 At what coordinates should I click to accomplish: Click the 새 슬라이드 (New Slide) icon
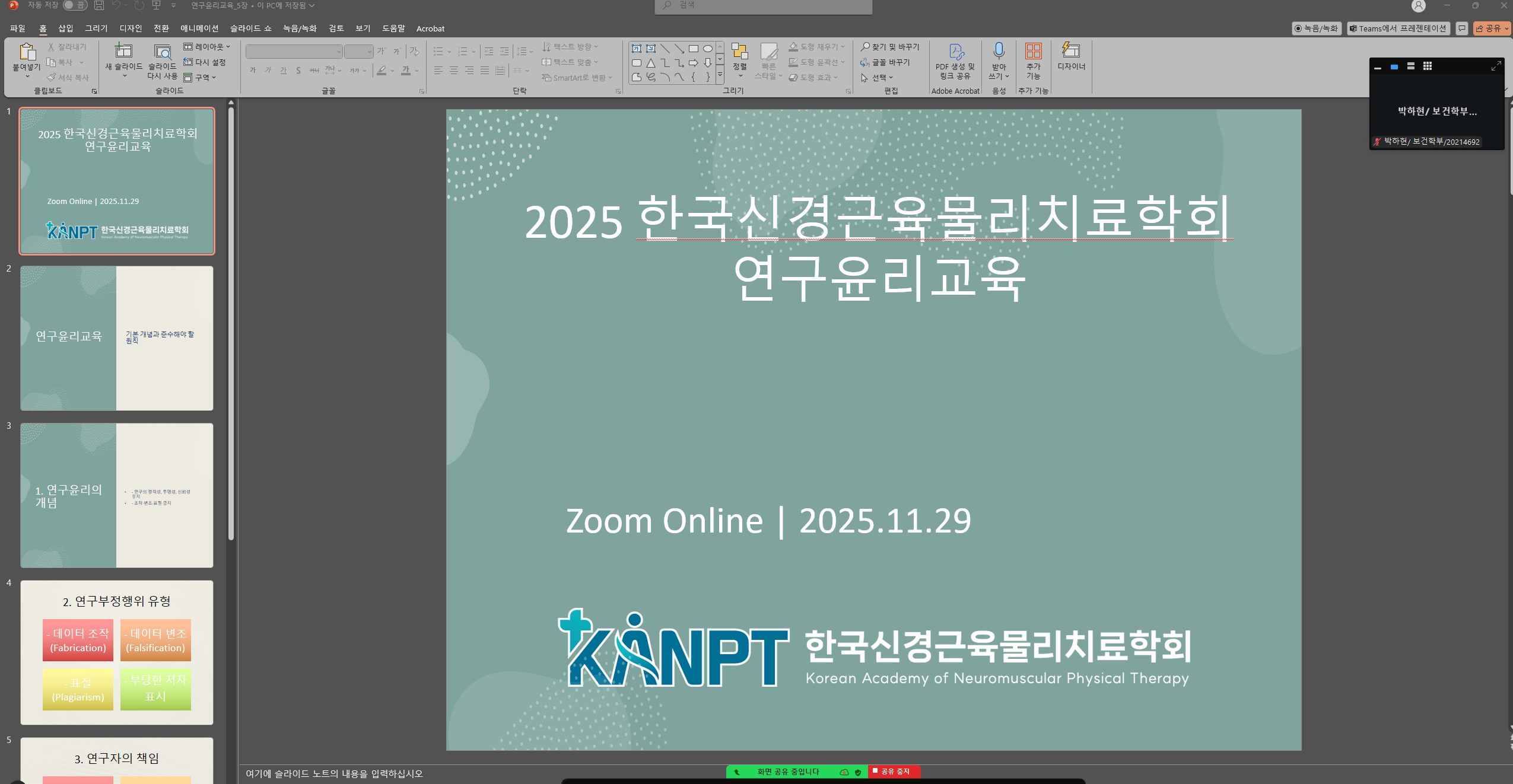pyautogui.click(x=123, y=52)
